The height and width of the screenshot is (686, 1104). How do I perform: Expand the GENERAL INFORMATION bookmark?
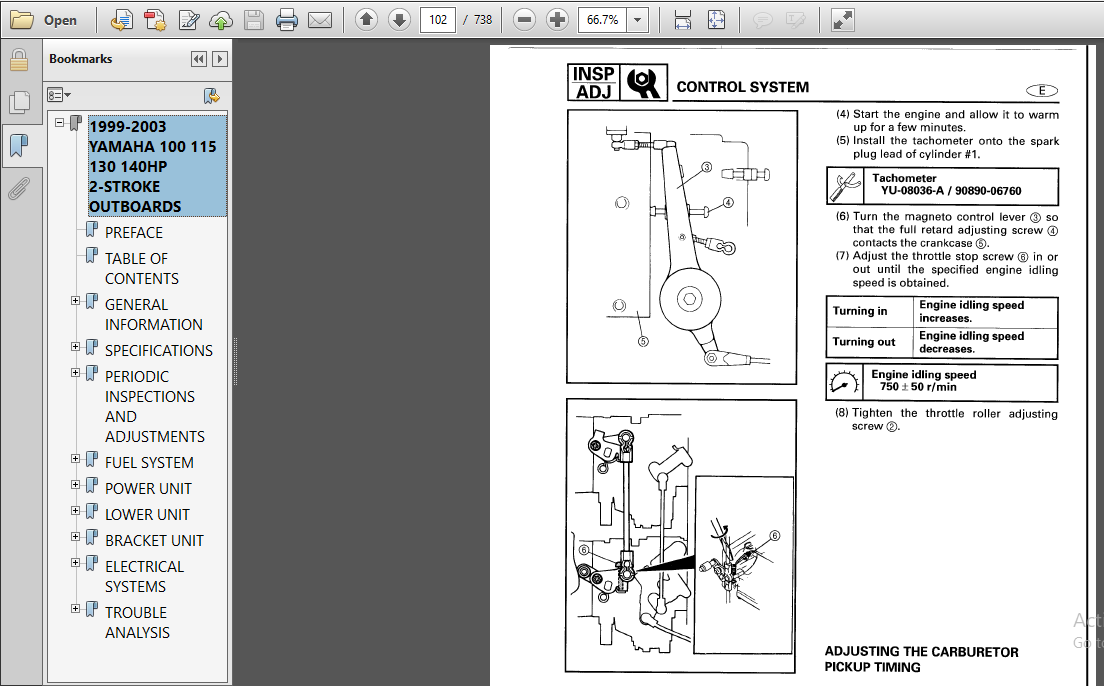tap(75, 301)
